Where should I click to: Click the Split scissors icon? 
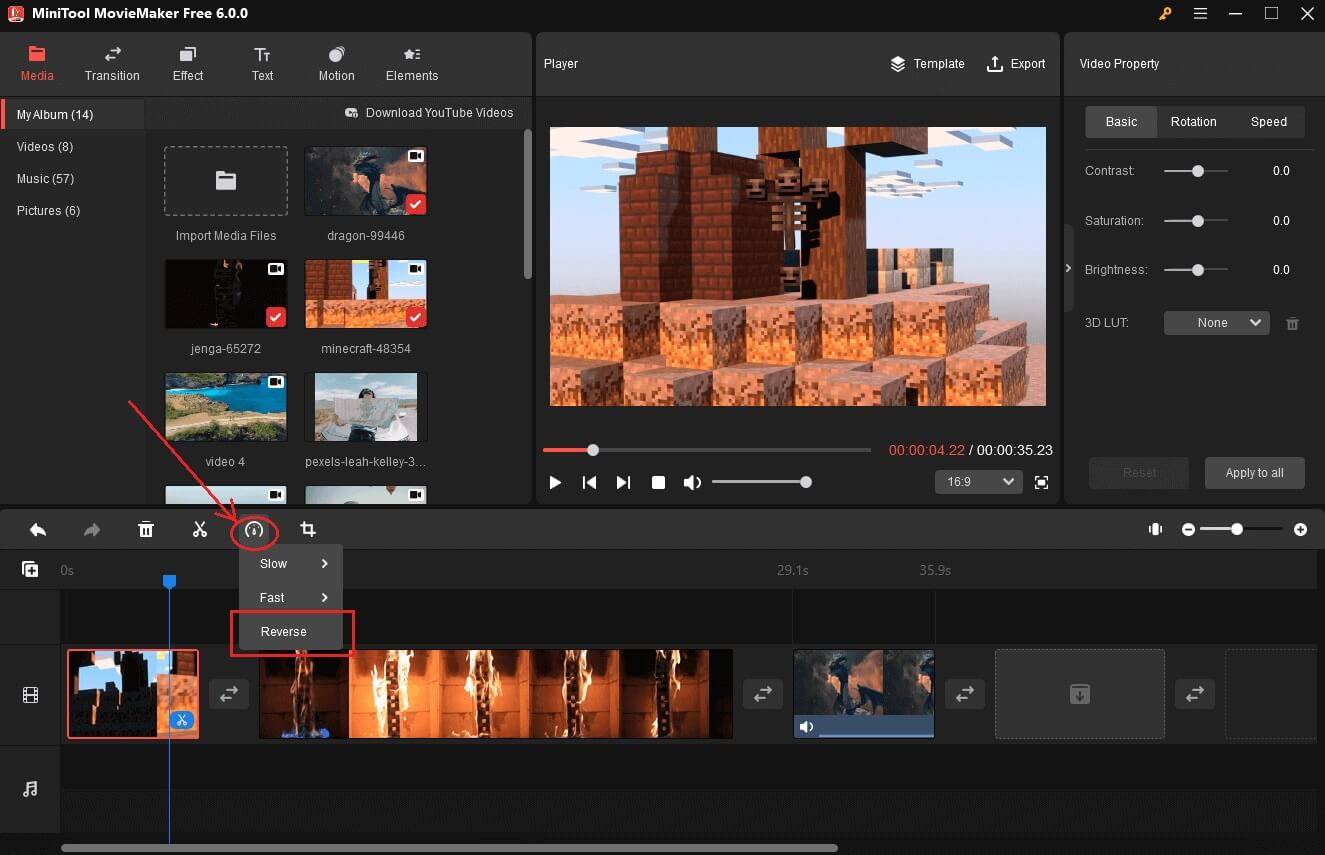point(200,530)
